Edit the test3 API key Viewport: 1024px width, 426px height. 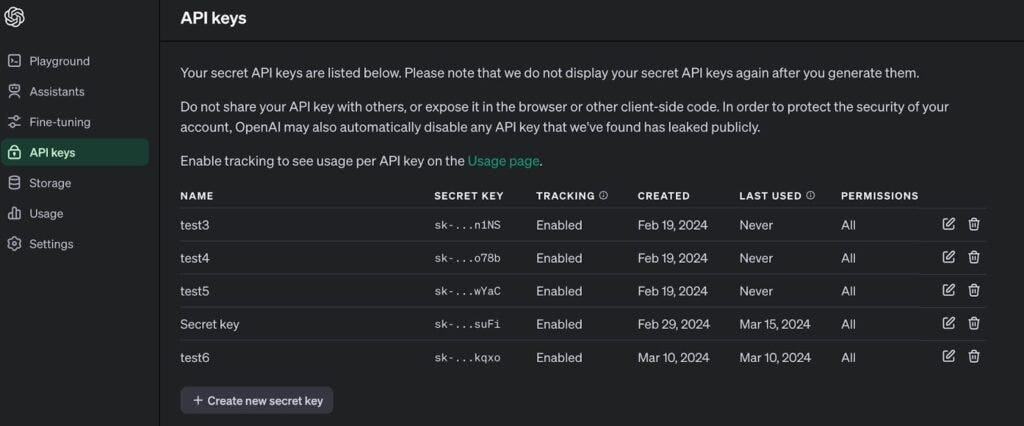(x=949, y=224)
